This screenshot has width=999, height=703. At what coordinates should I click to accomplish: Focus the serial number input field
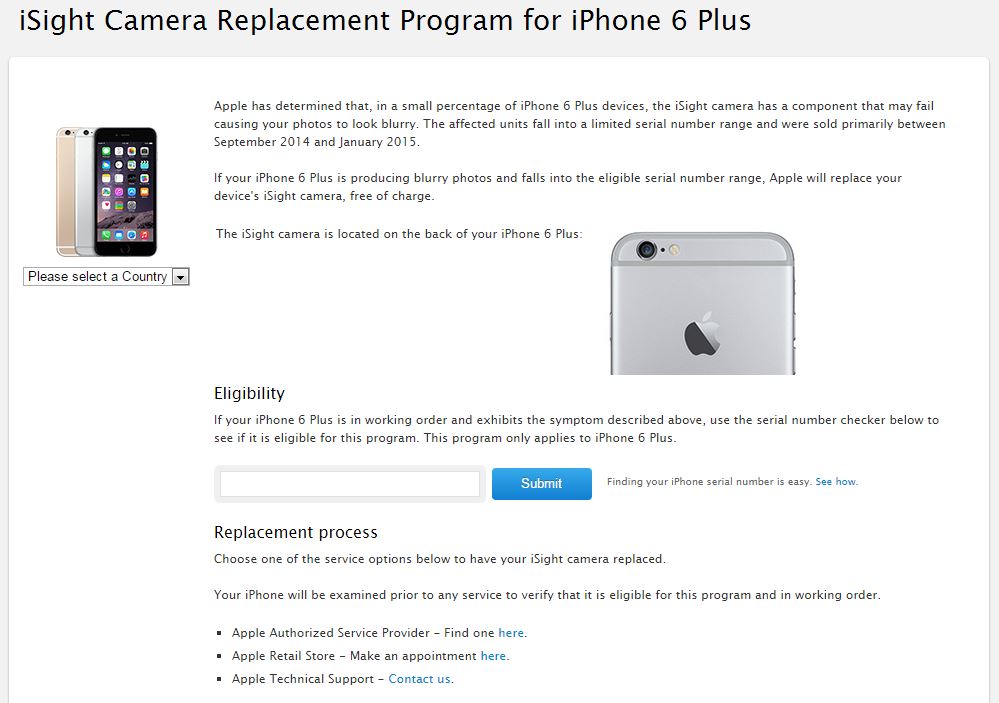[350, 484]
